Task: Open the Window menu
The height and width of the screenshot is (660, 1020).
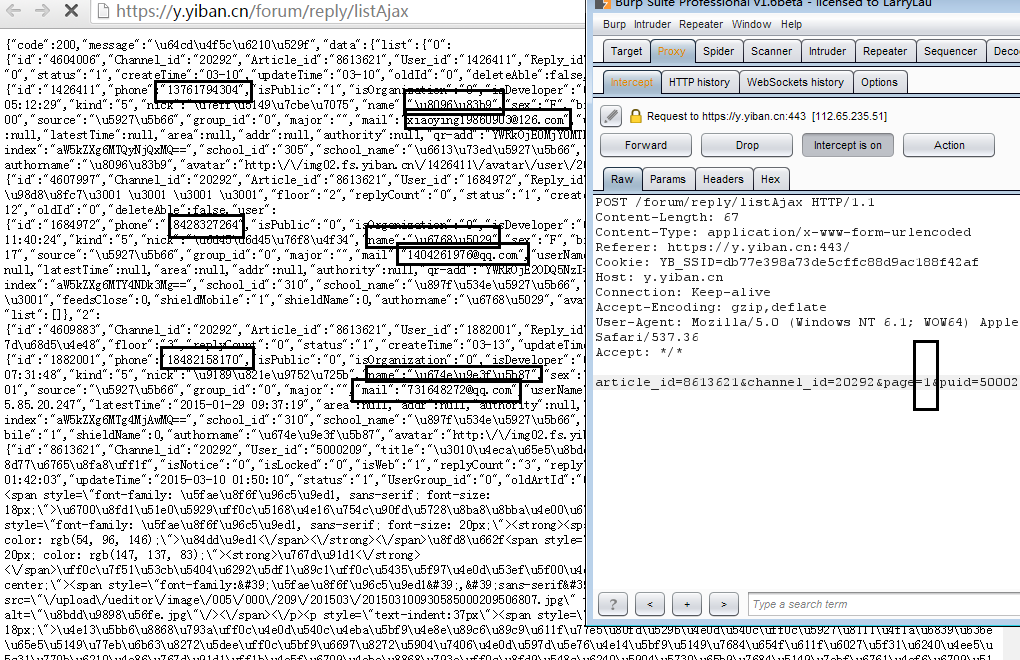Action: tap(751, 24)
